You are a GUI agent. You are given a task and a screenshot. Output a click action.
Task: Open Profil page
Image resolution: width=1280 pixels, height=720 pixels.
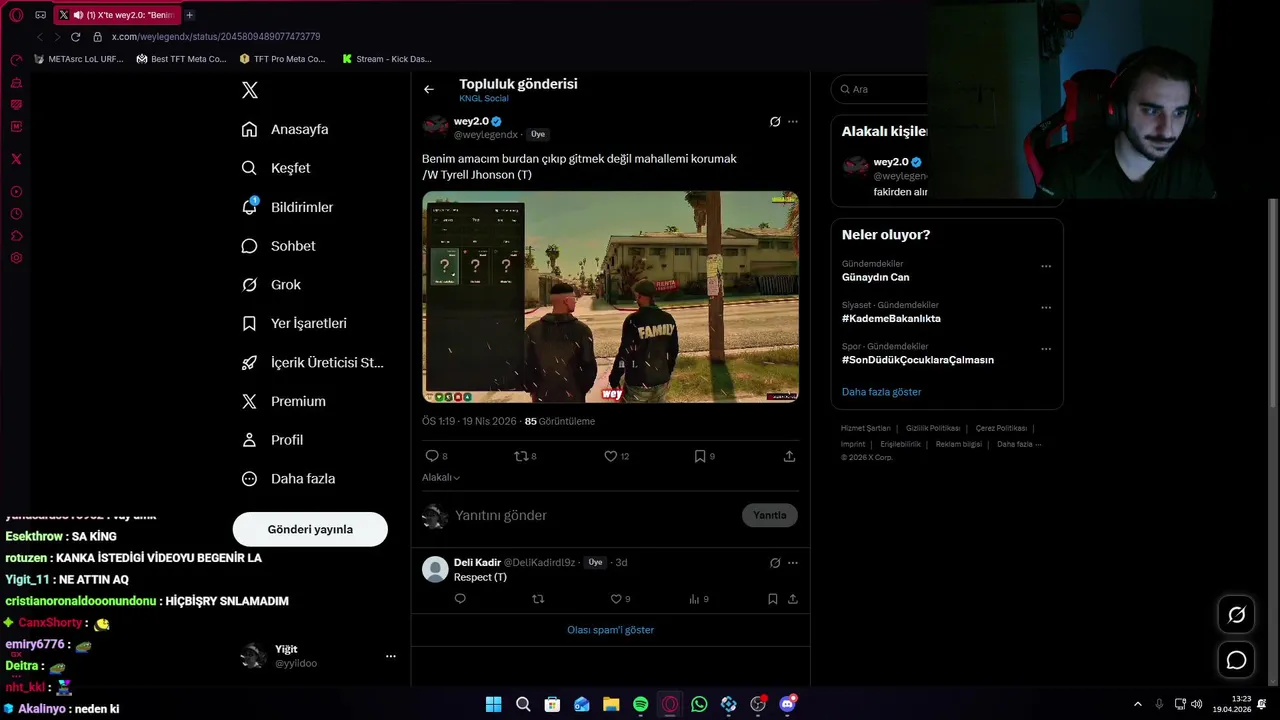tap(272, 440)
